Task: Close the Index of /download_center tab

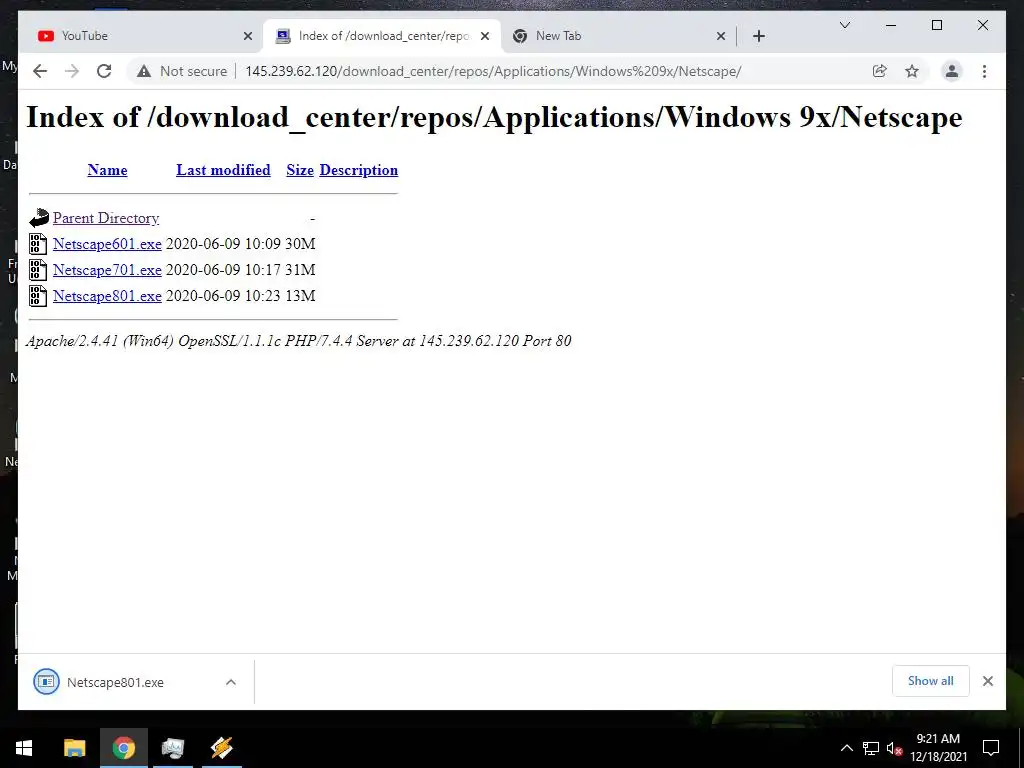Action: pos(485,36)
